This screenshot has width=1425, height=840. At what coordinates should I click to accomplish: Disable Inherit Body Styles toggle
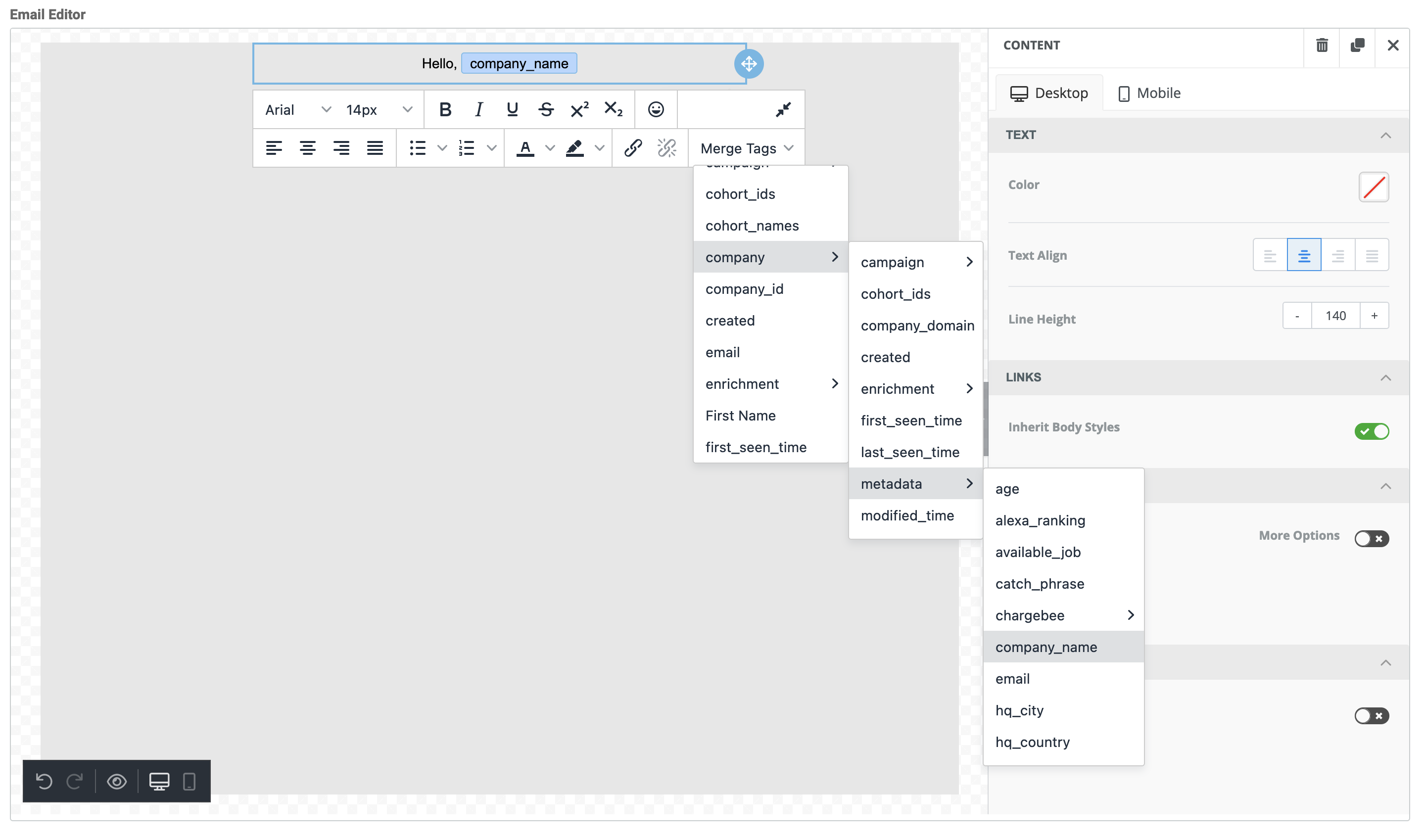(1371, 431)
